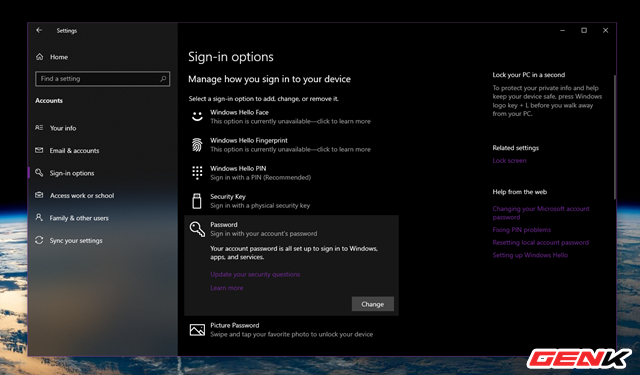This screenshot has height=375, width=640.
Task: Open the Lock screen related setting
Action: coord(509,160)
